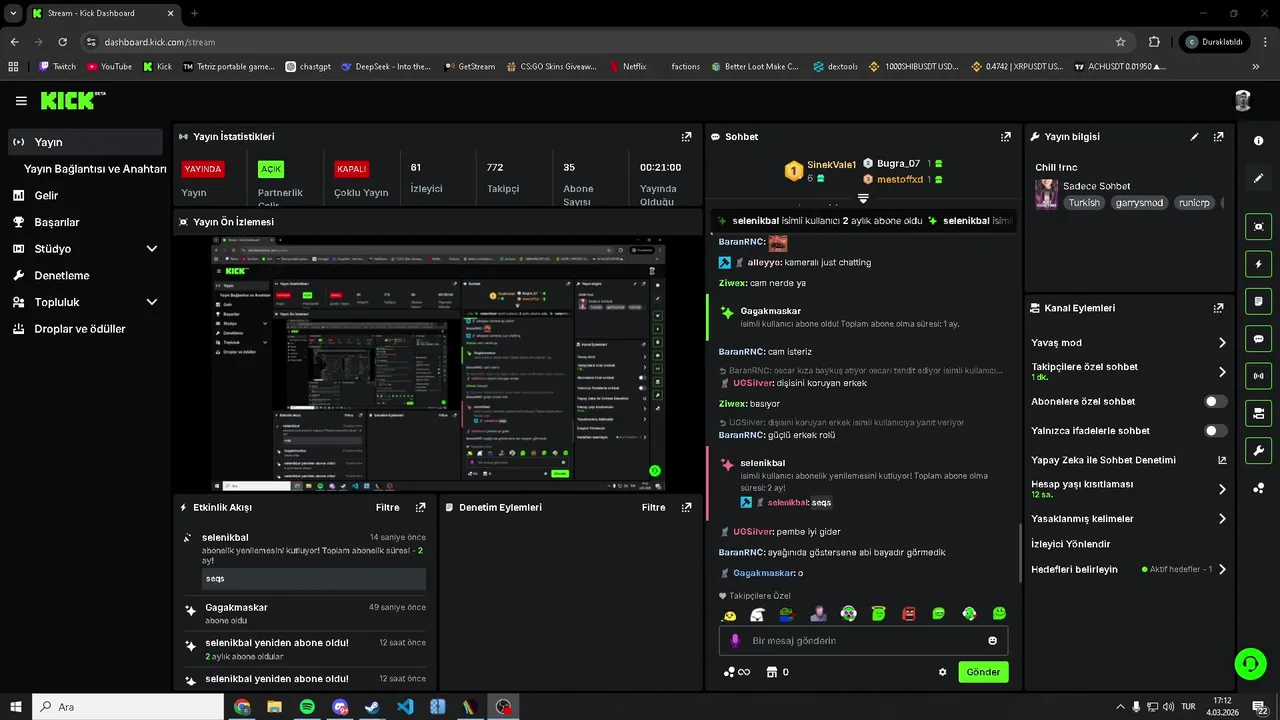
Task: Click the Windows Start button
Action: [15, 707]
